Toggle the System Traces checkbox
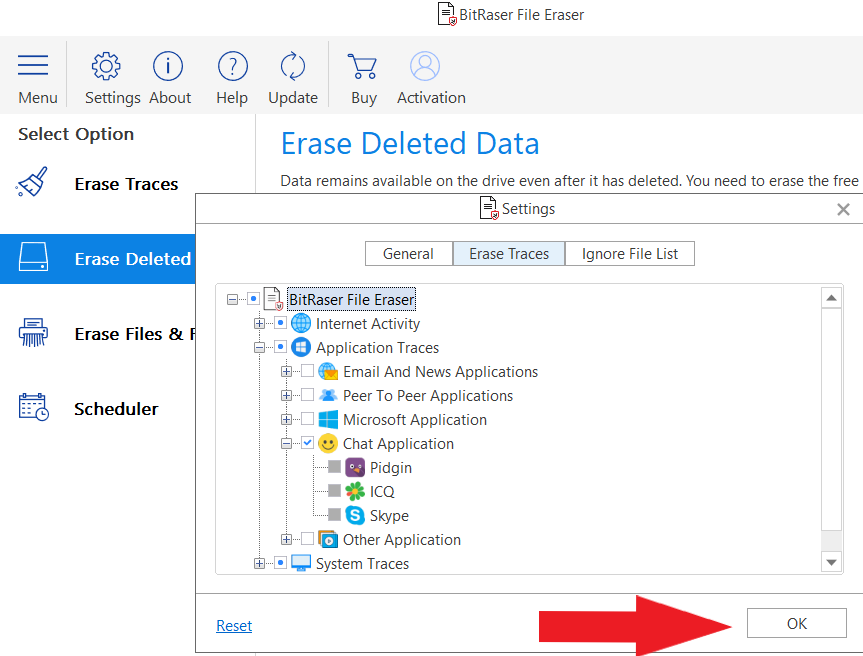863x656 pixels. 280,562
